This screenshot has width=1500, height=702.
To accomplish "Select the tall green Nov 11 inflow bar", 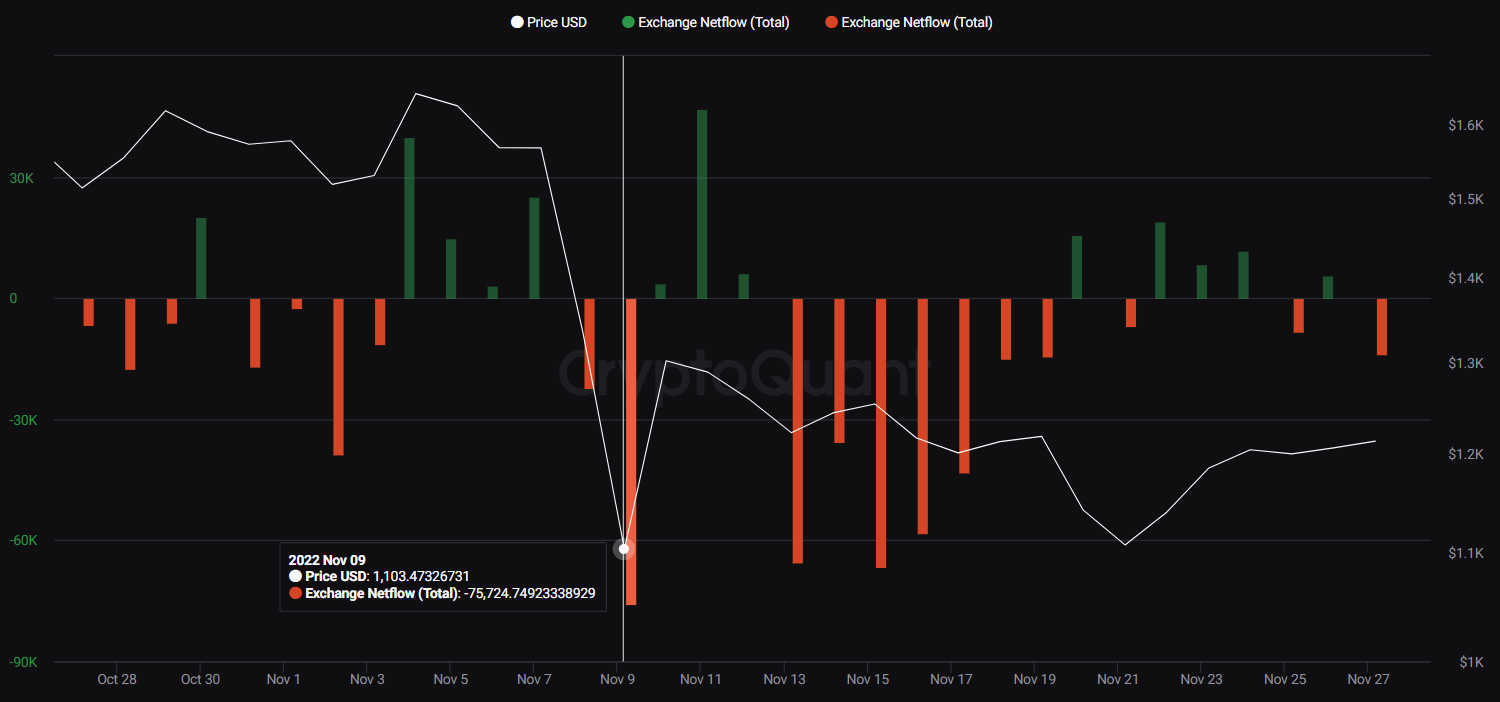I will point(702,204).
